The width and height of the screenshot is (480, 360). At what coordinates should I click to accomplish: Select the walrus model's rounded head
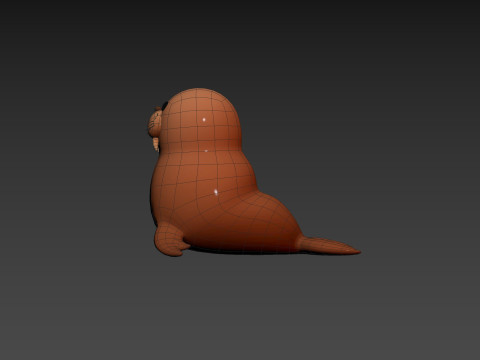click(200, 120)
